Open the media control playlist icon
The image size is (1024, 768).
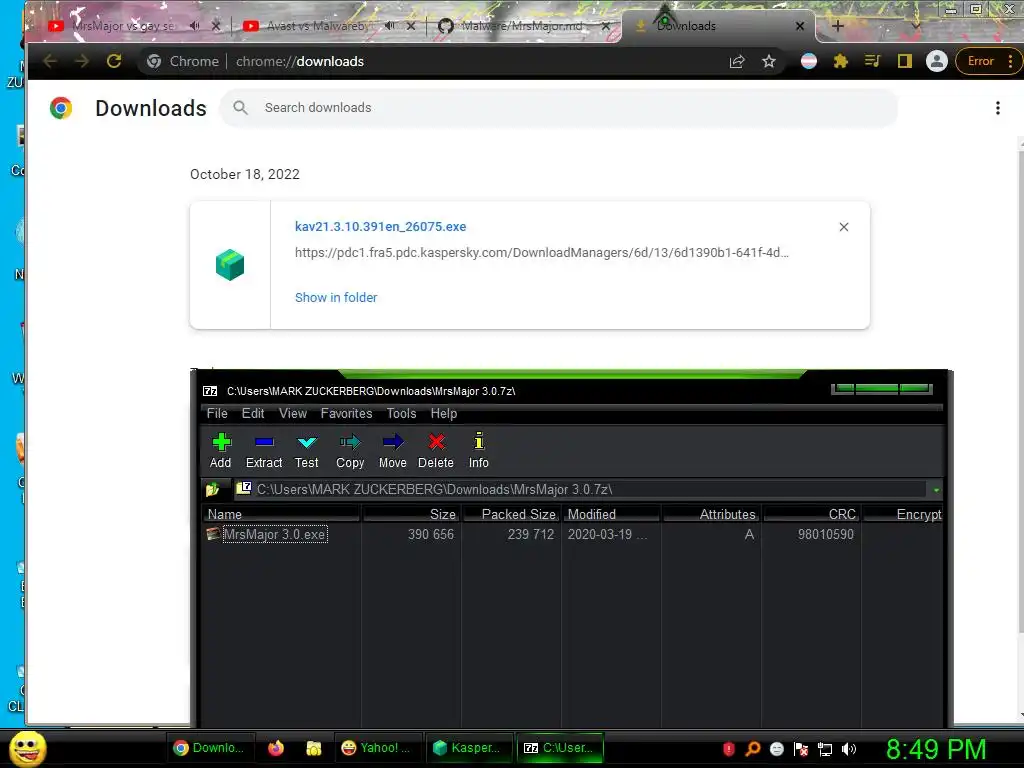click(872, 61)
